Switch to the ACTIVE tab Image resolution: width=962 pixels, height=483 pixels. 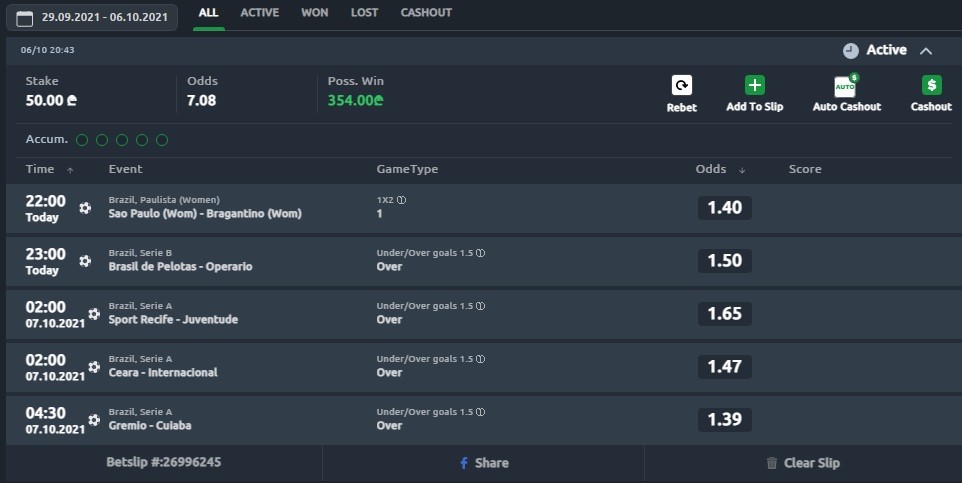[260, 12]
